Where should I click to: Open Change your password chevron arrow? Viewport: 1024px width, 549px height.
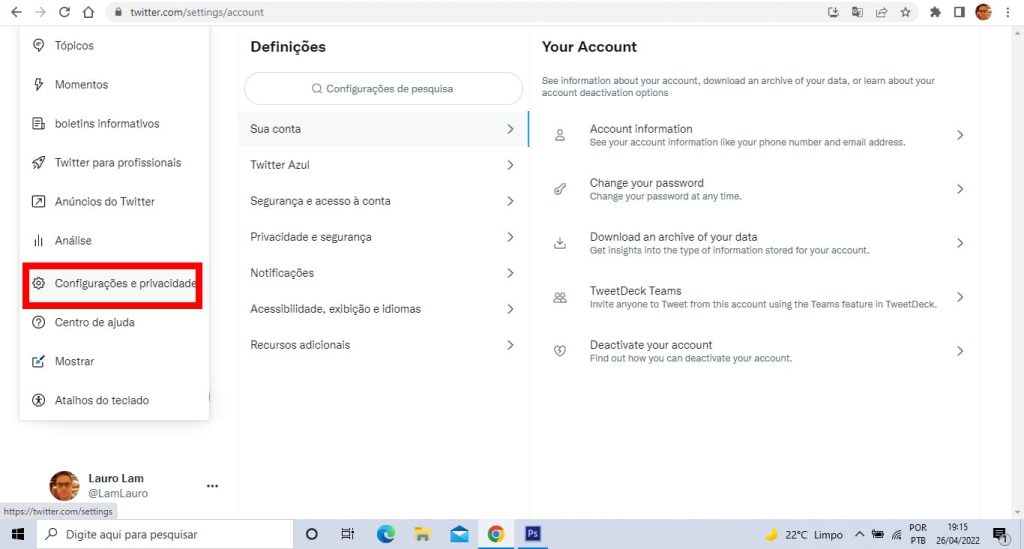pos(960,189)
